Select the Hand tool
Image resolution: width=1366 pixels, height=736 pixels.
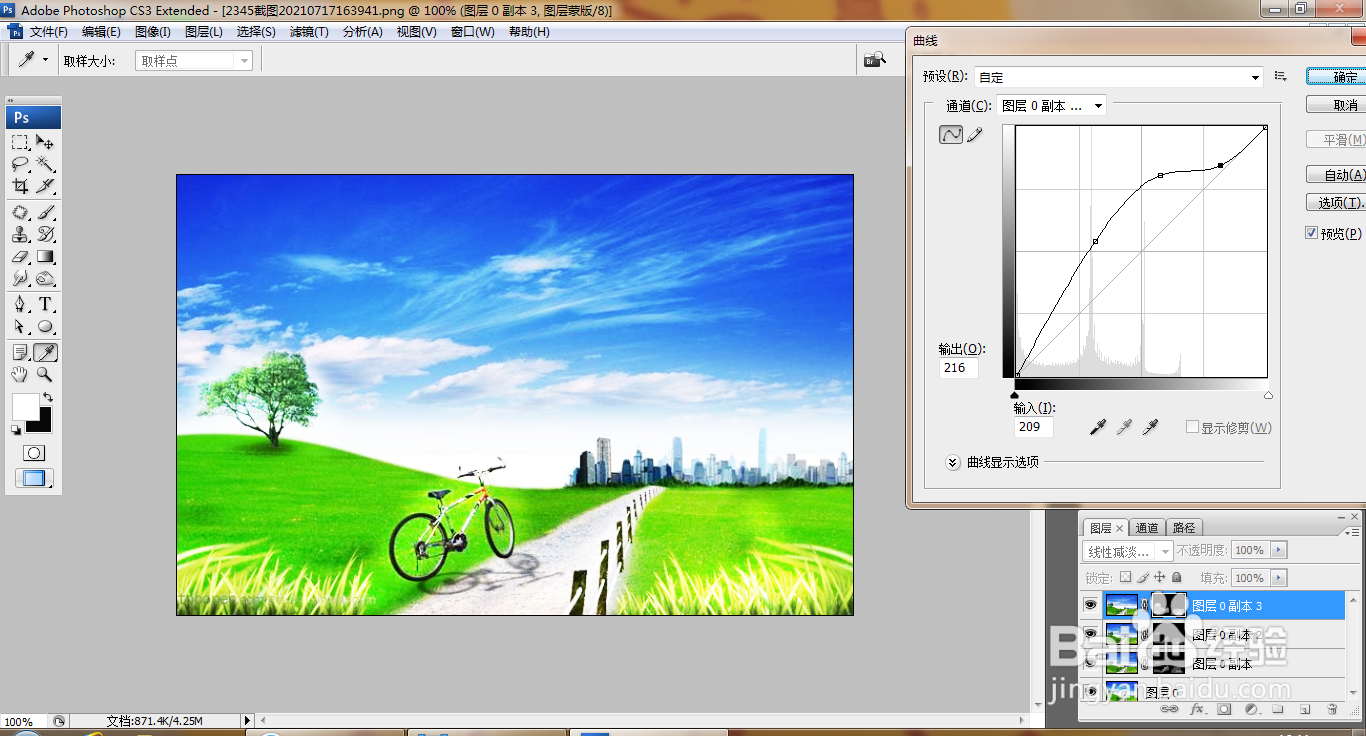pyautogui.click(x=20, y=374)
